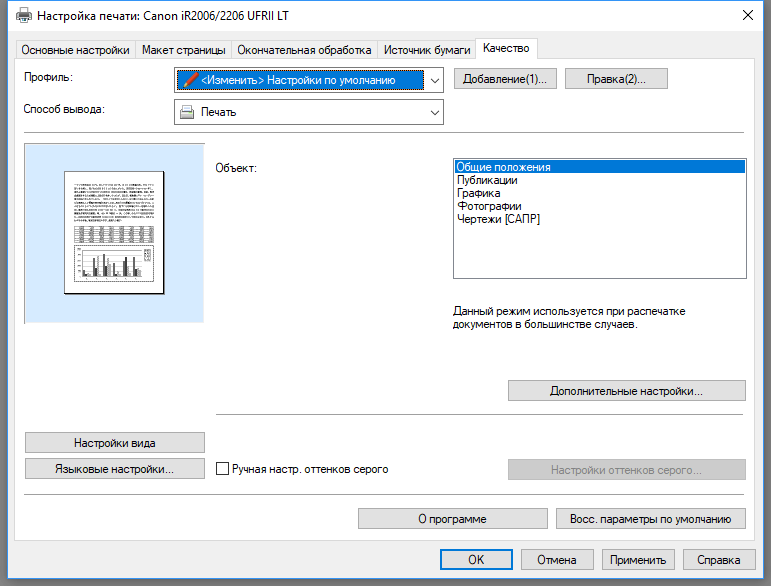The image size is (771, 586).
Task: Click the О программе button
Action: 452,519
